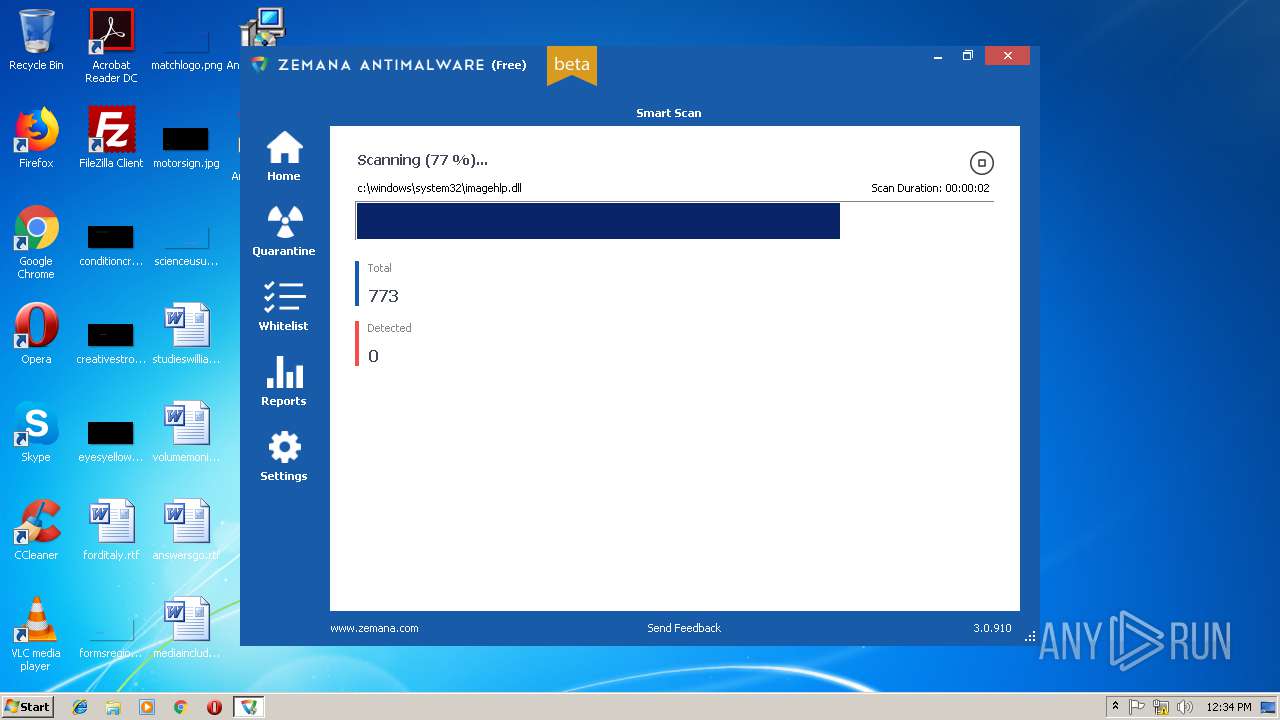The image size is (1280, 720).
Task: Select Acrobat Reader DC desktop shortcut
Action: click(x=111, y=46)
